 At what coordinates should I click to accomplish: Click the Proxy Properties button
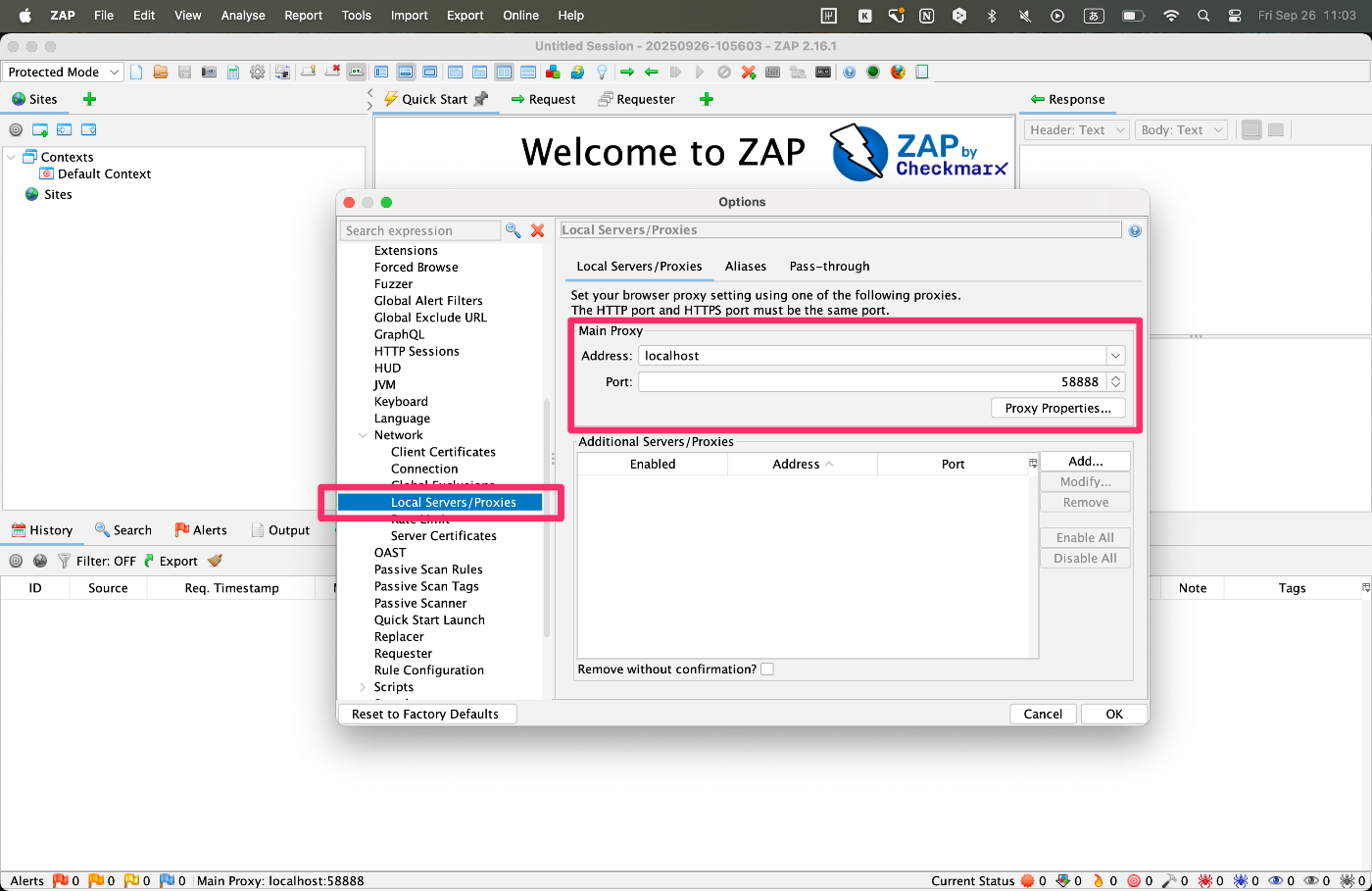point(1058,408)
